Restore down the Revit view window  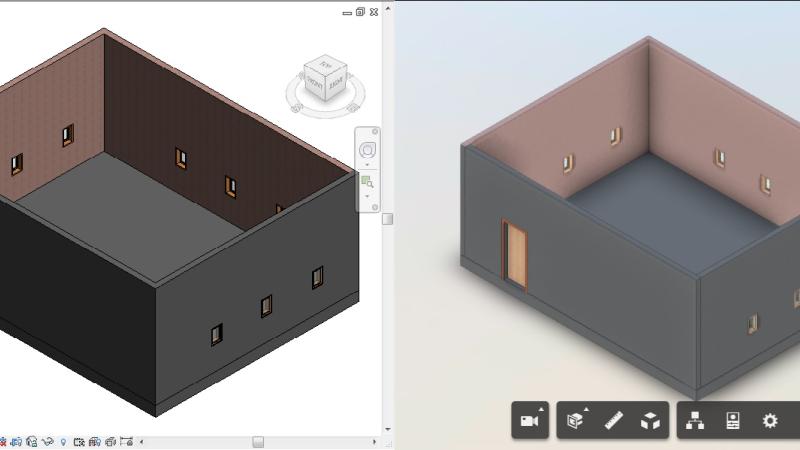pos(360,12)
